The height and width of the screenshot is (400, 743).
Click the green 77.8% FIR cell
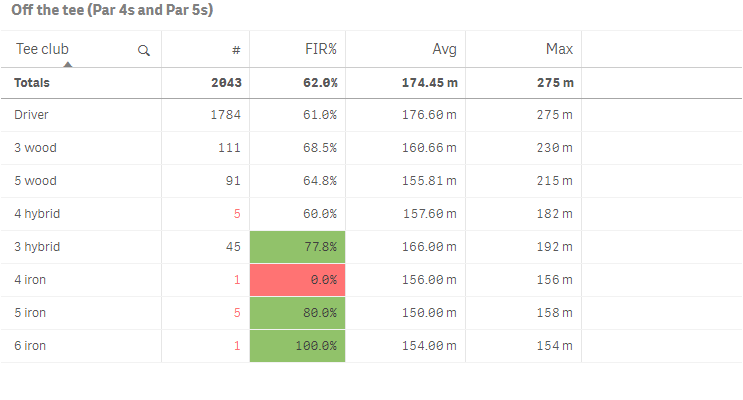coord(297,247)
